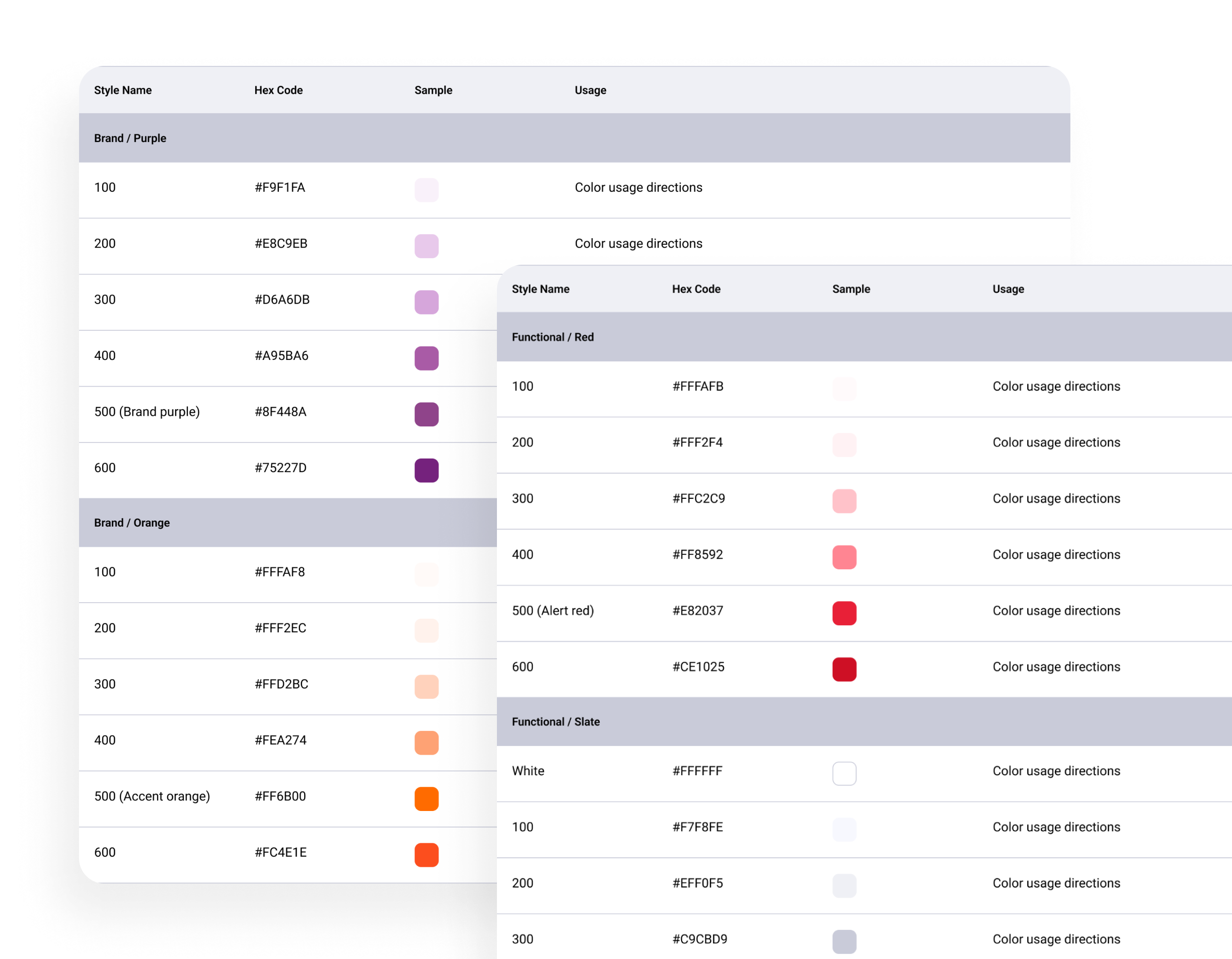Select the #FF8592 pink swatch
Viewport: 1232px width, 959px height.
tap(844, 557)
